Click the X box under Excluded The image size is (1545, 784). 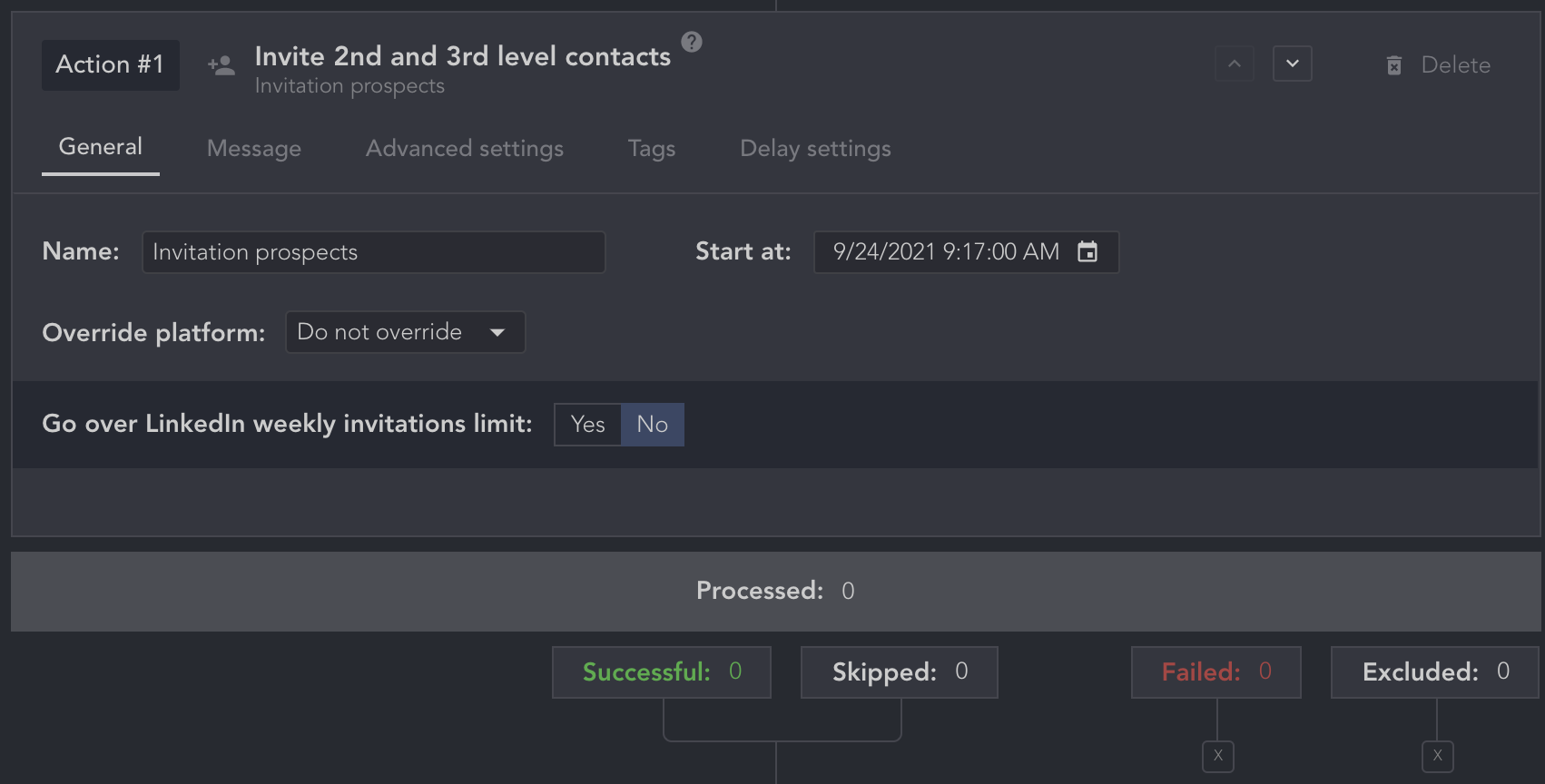coord(1438,756)
